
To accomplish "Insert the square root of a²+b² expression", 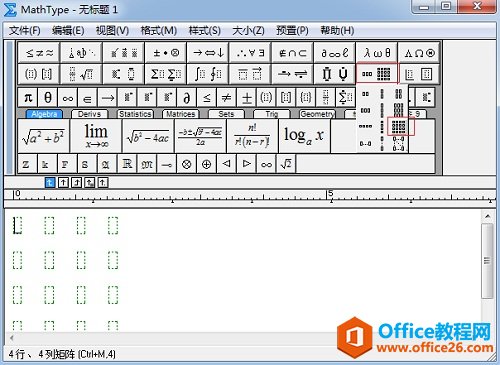I will point(44,136).
